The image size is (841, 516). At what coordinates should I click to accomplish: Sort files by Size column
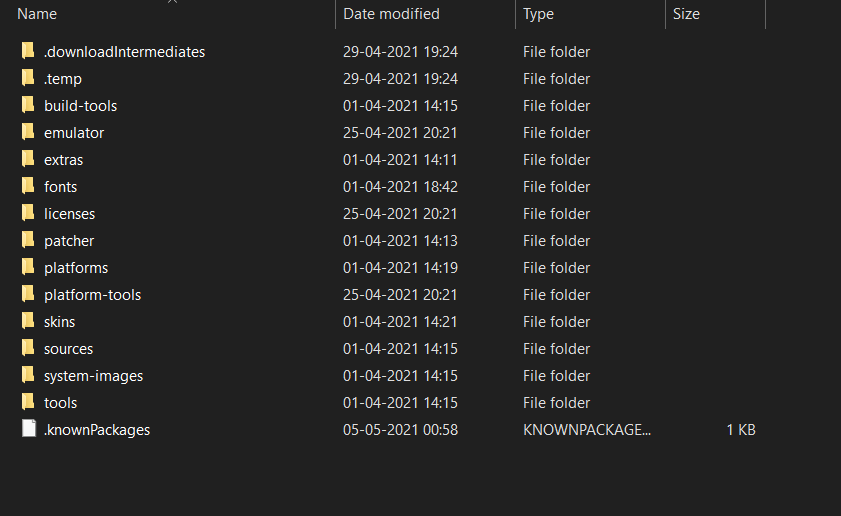tap(686, 14)
